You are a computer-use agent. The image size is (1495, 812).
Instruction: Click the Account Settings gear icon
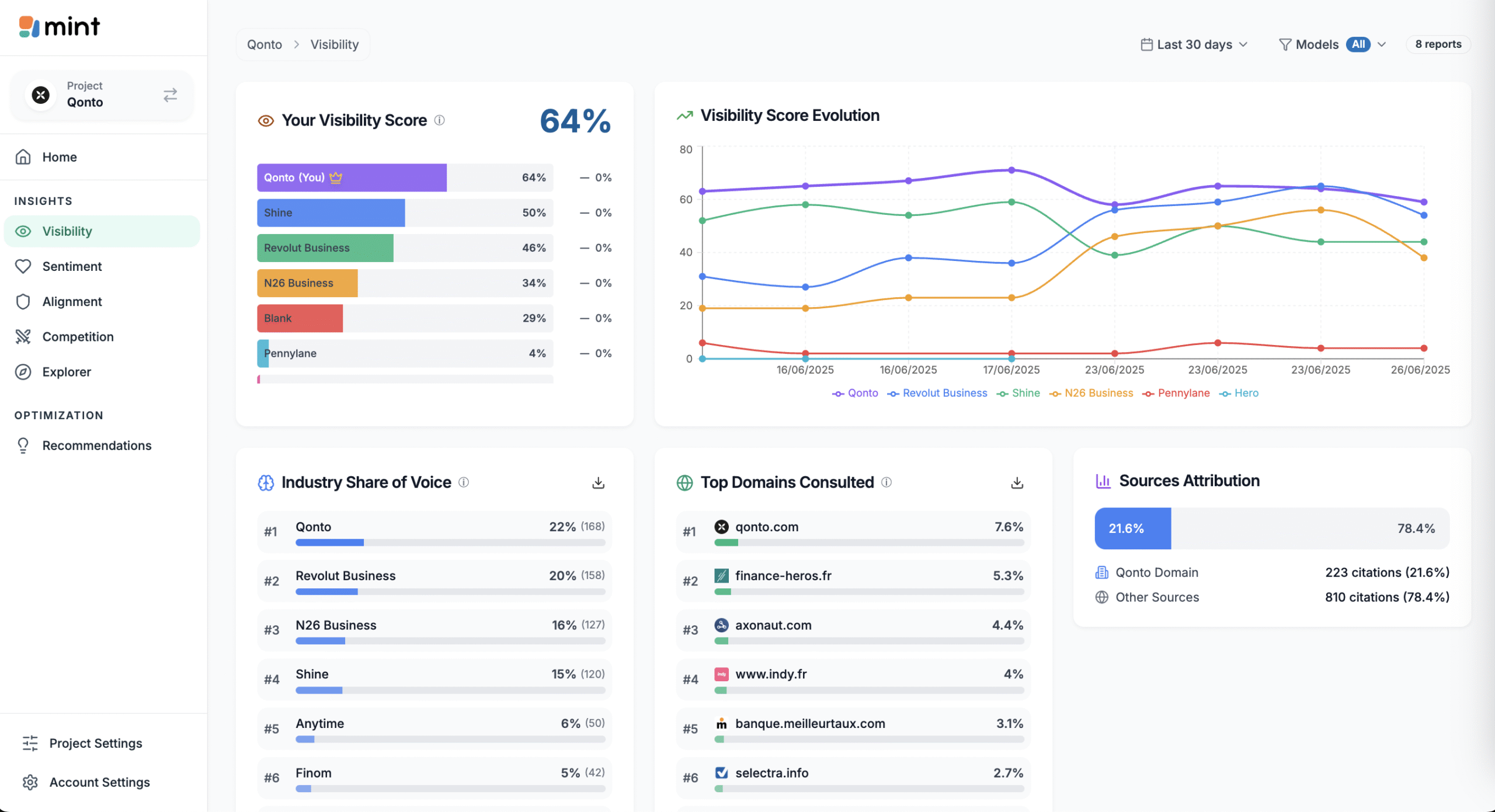pyautogui.click(x=30, y=782)
